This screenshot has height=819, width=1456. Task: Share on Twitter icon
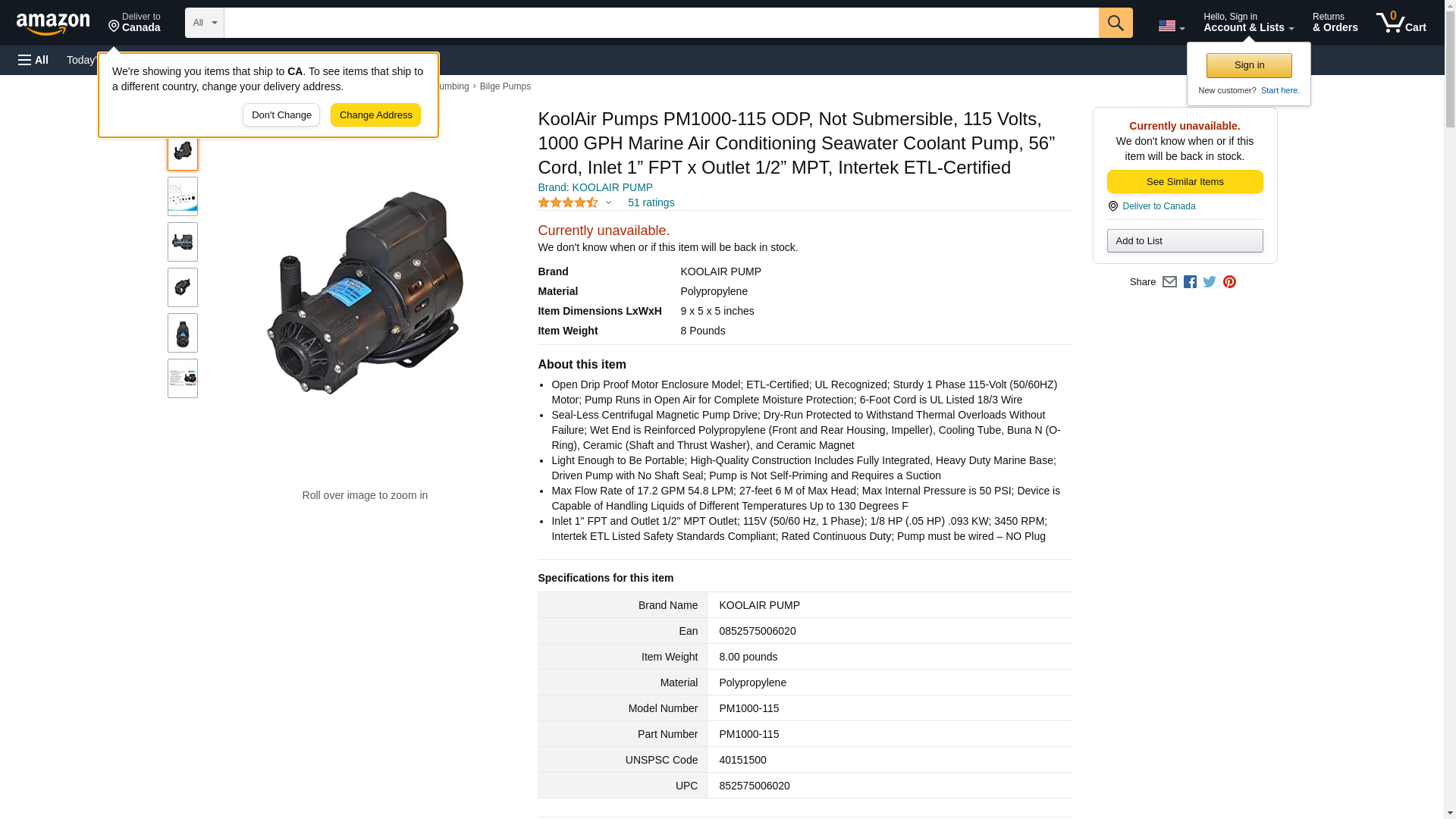coord(1210,282)
